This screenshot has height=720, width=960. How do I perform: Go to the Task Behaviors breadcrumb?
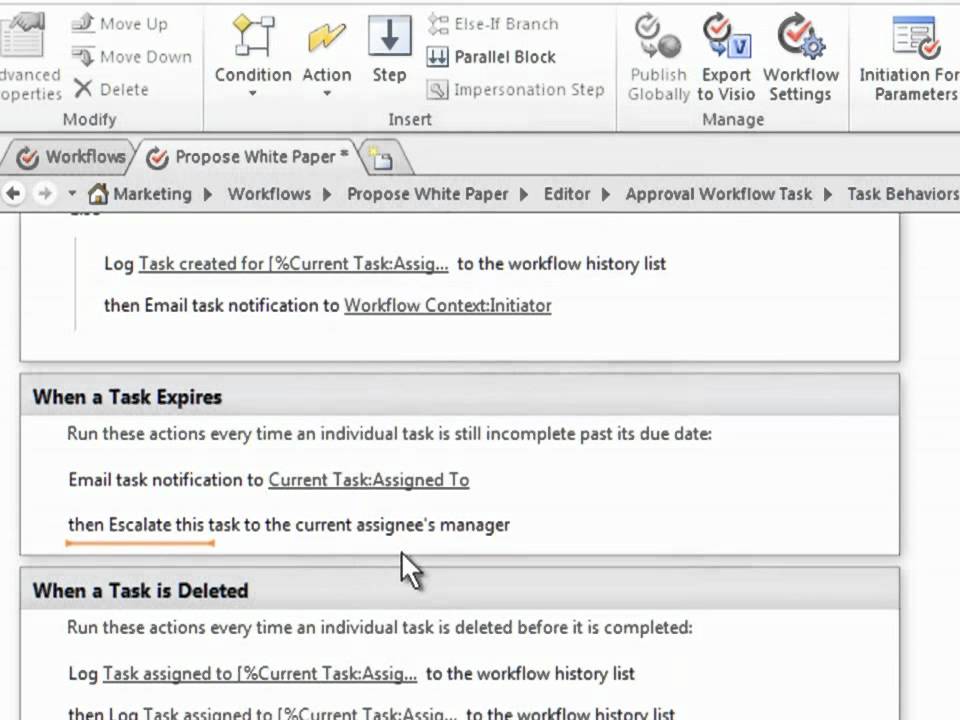click(903, 194)
